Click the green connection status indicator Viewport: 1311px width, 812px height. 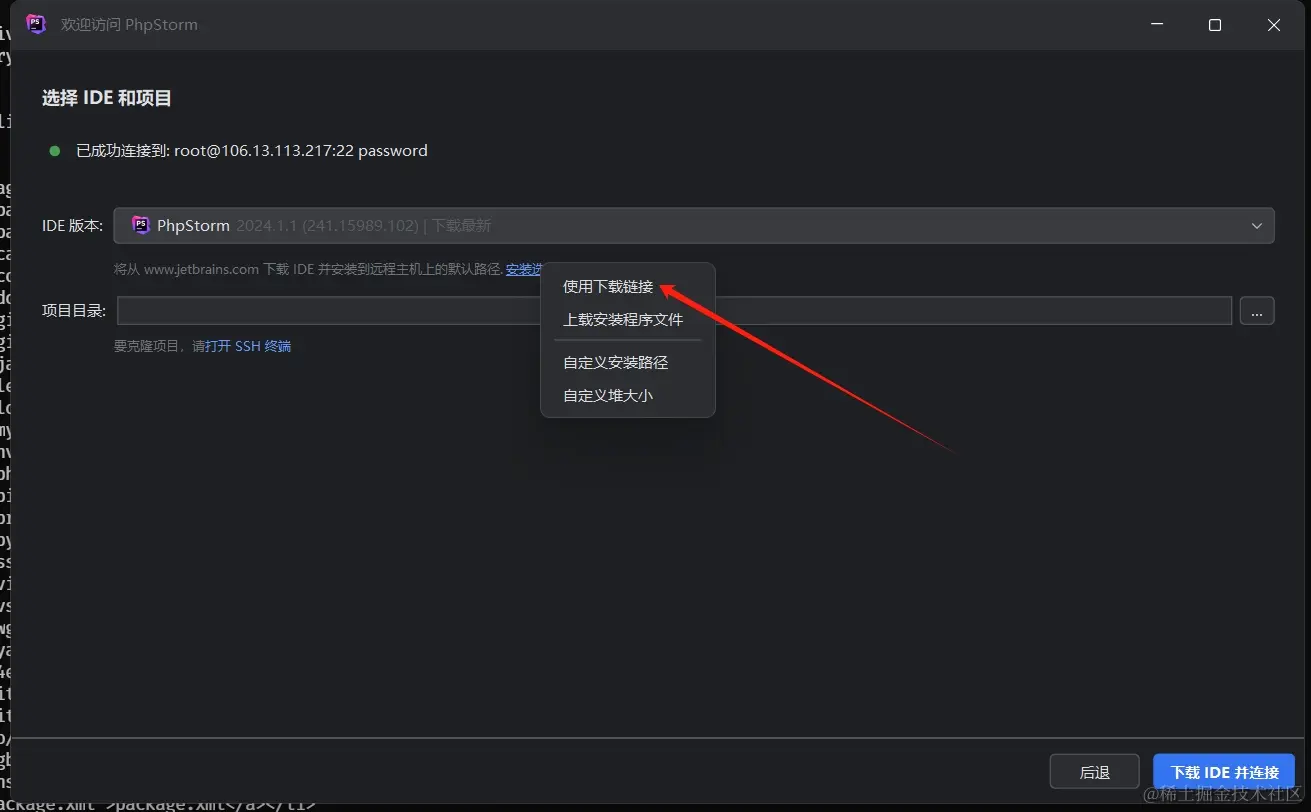click(55, 151)
